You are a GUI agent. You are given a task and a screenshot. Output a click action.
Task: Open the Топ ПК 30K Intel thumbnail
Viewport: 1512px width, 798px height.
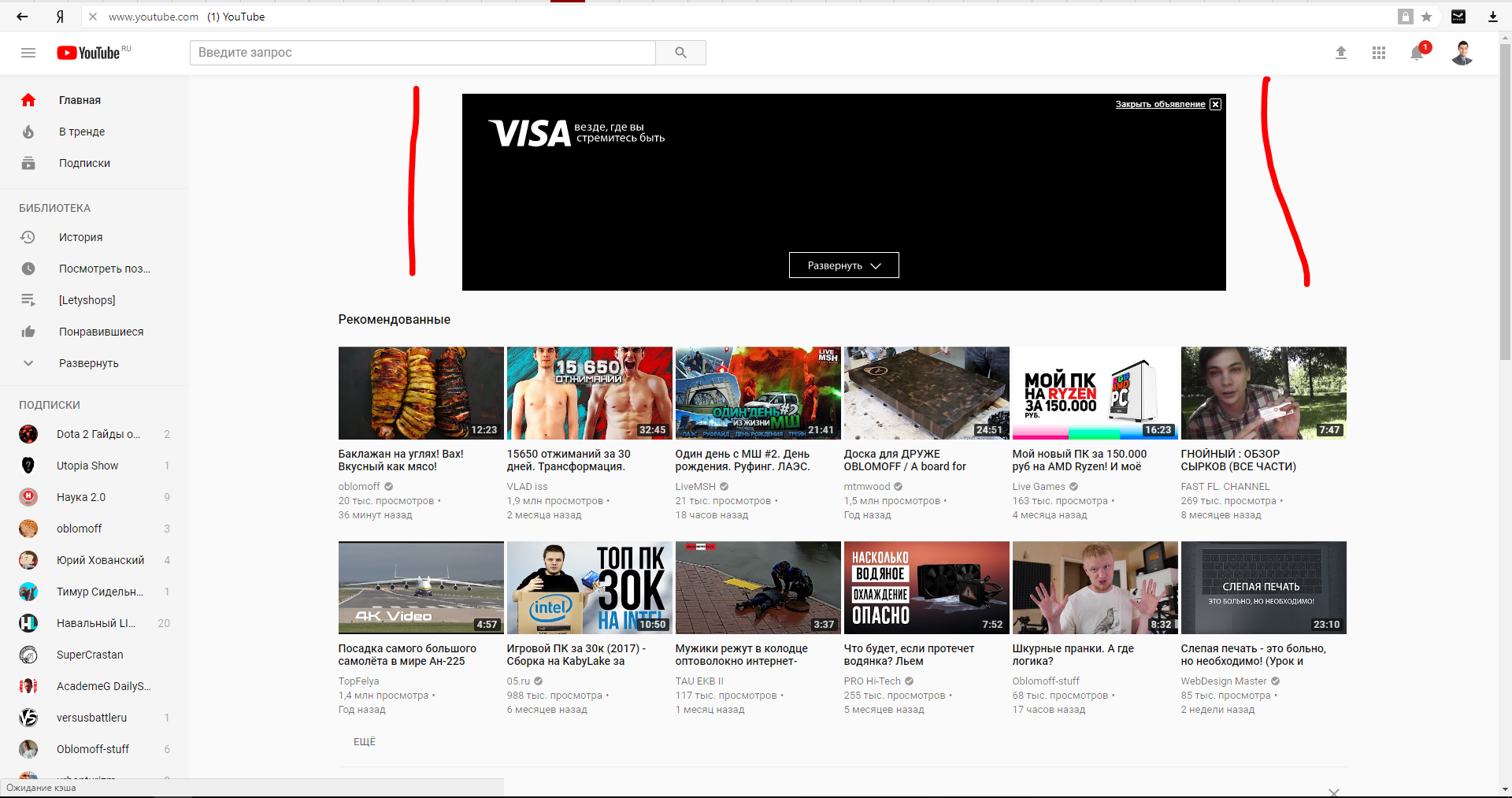coord(589,588)
